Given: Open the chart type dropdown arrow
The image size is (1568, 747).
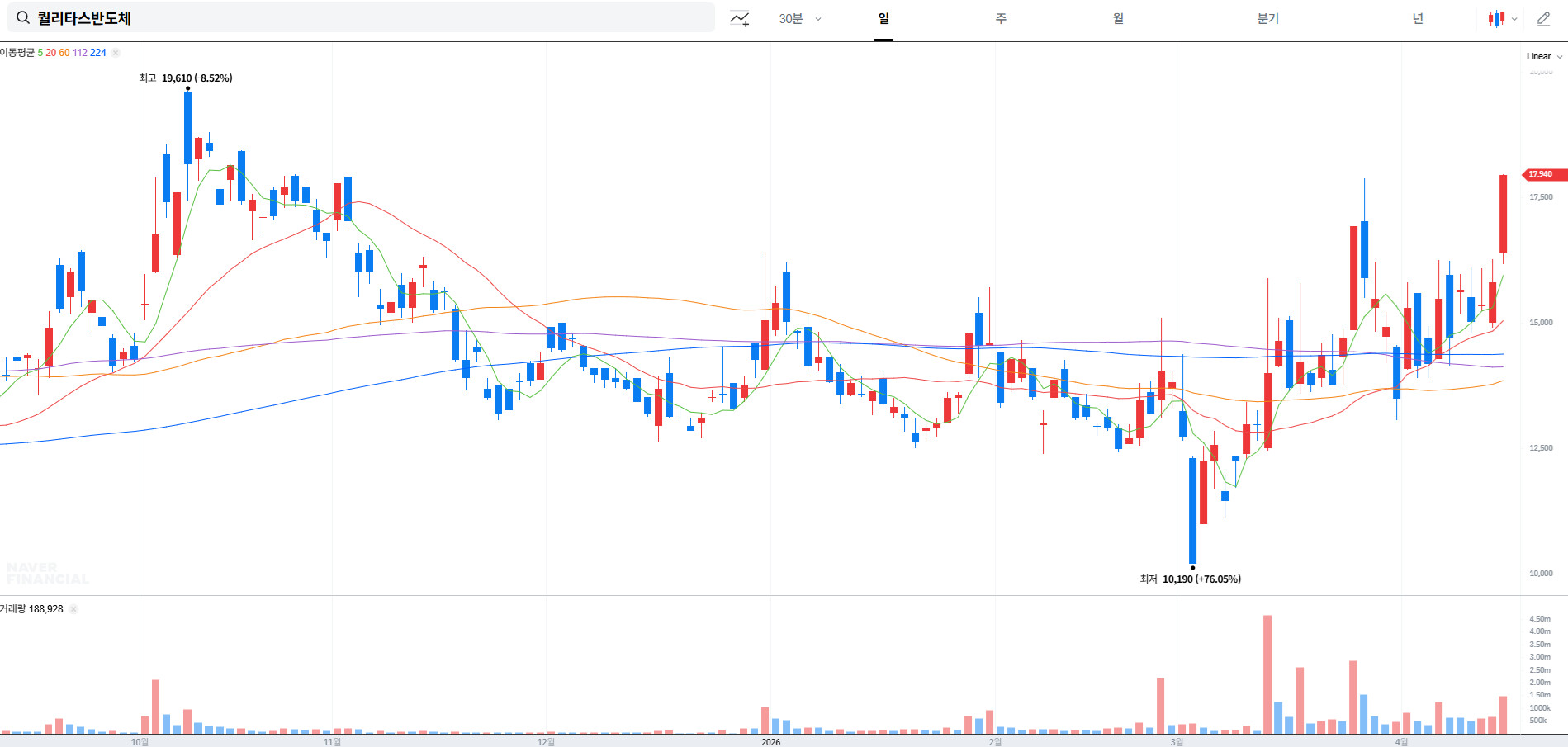Looking at the screenshot, I should click(x=1514, y=19).
